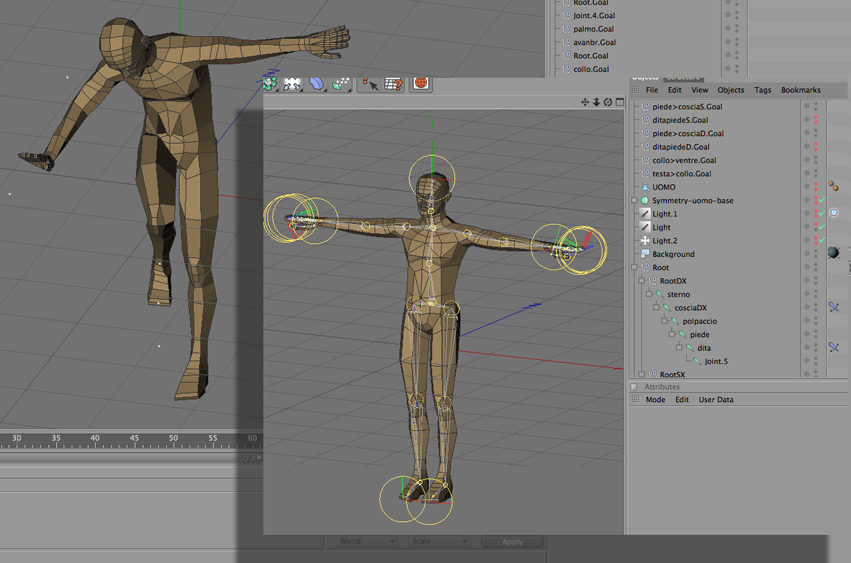
Task: Click the viewport zoom arrow icon
Action: [597, 102]
